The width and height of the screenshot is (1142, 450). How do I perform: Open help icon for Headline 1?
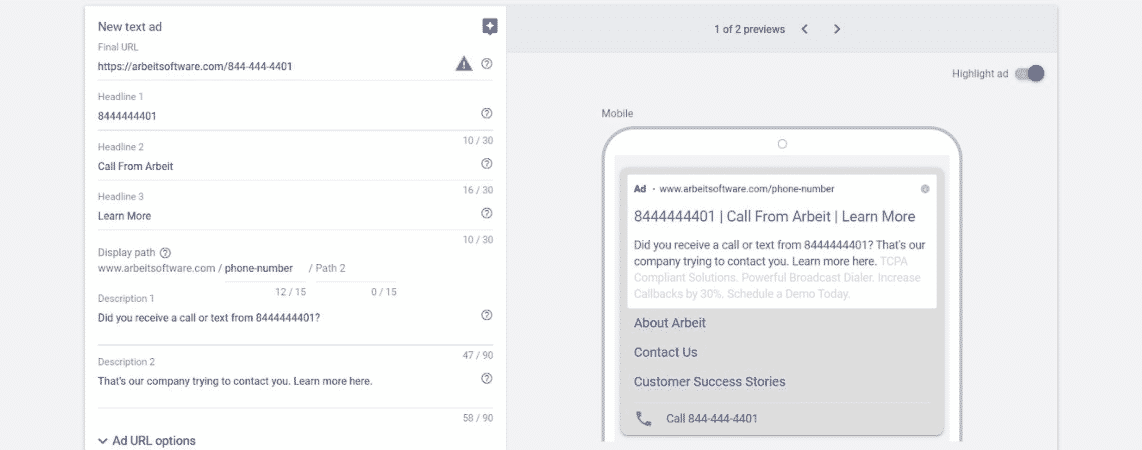click(x=487, y=114)
